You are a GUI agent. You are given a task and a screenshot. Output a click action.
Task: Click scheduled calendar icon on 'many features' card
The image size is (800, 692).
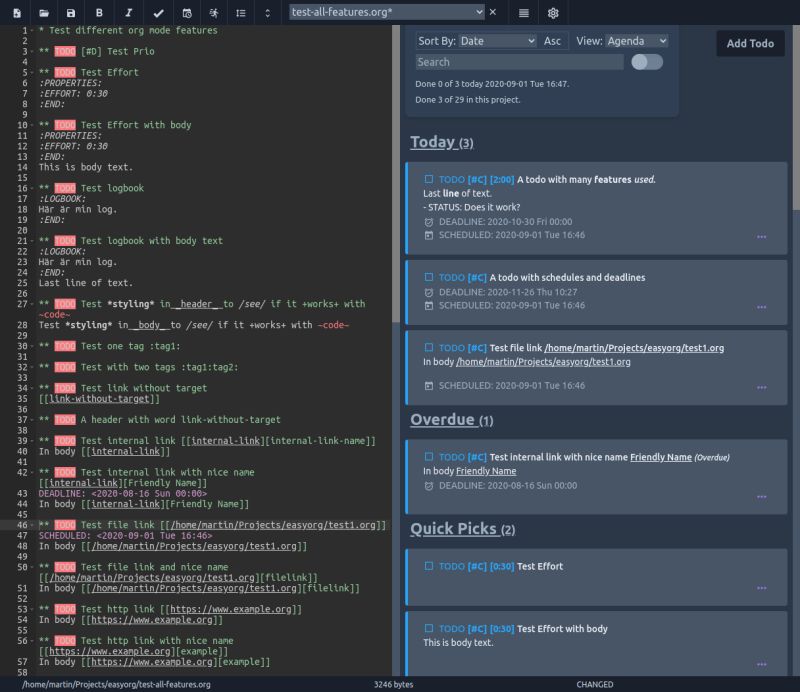[x=429, y=235]
